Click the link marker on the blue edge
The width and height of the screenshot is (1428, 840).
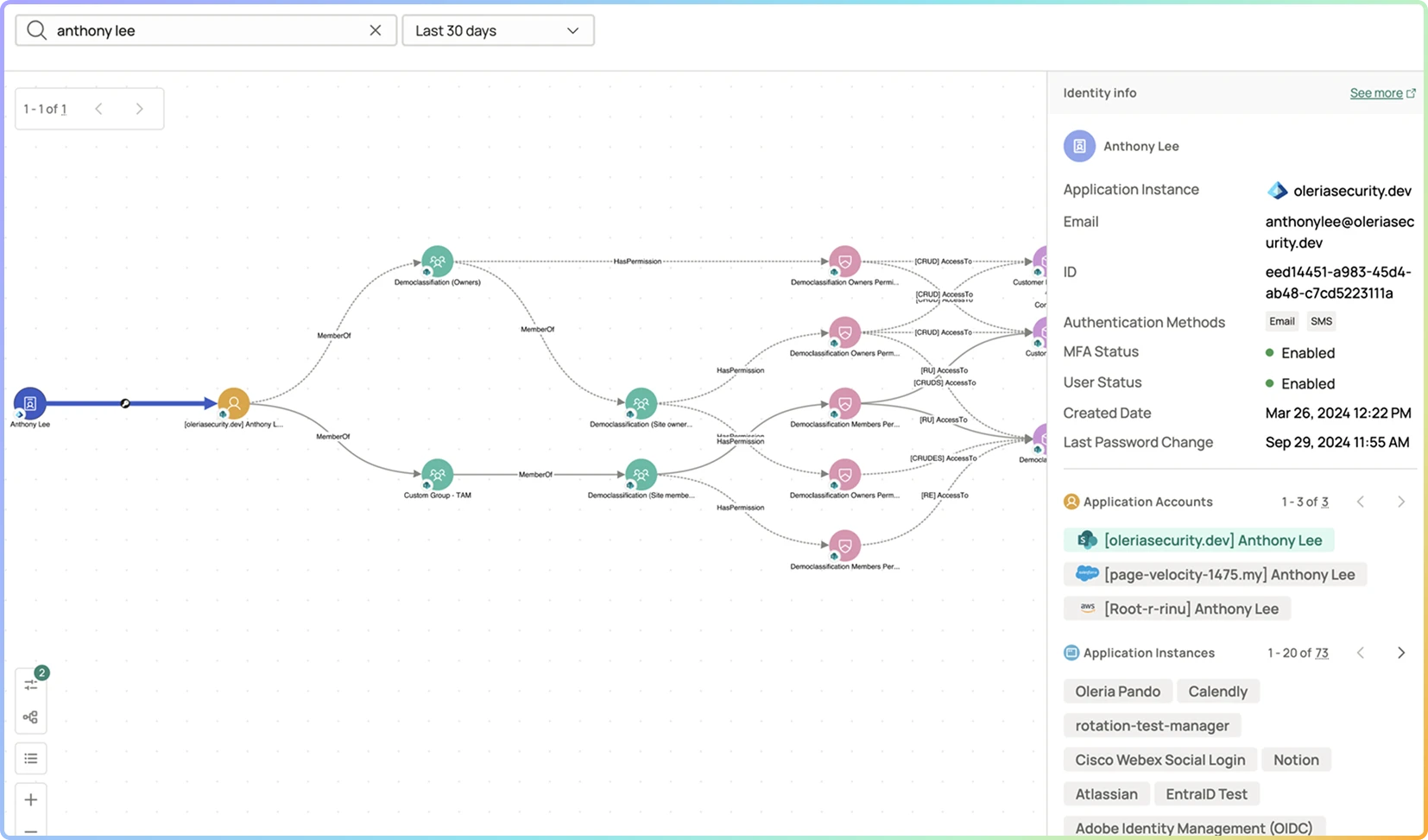[125, 403]
